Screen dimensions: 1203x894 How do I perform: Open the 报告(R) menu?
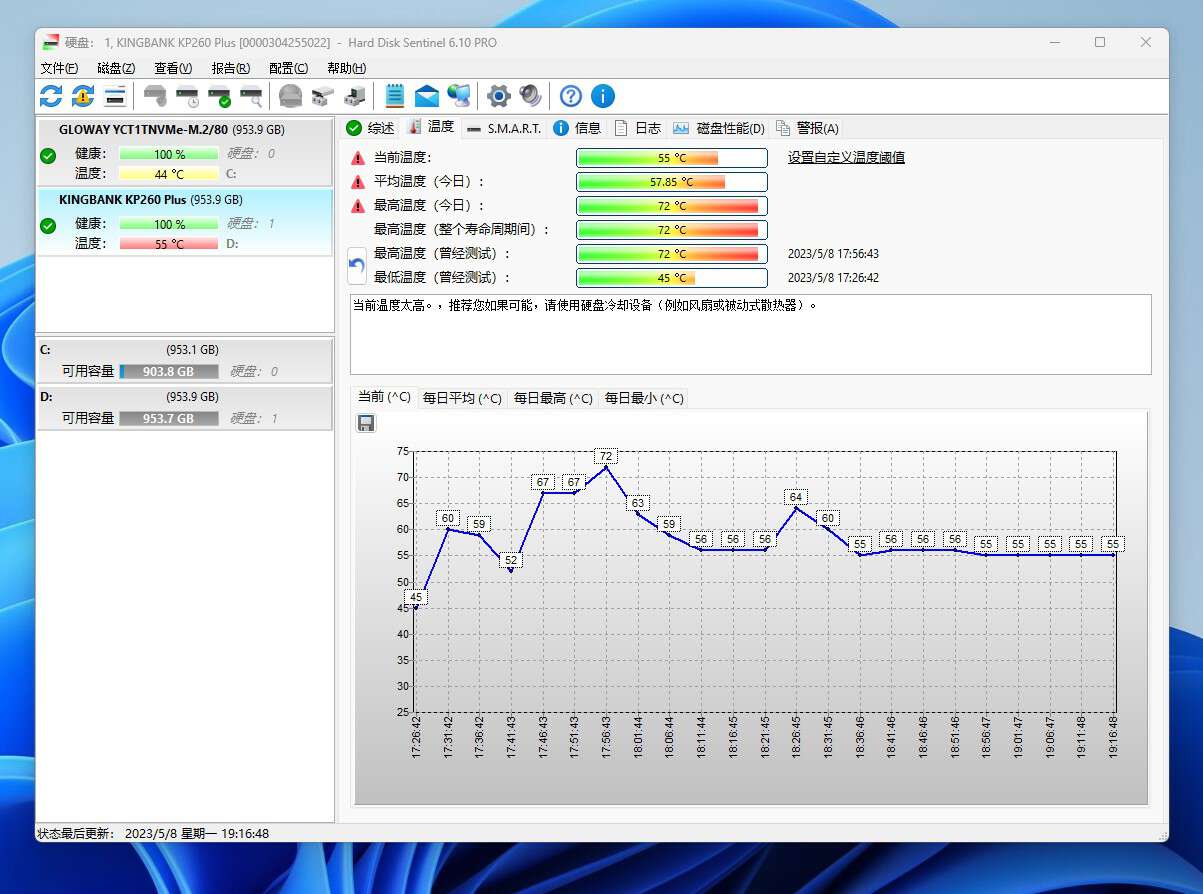[230, 68]
